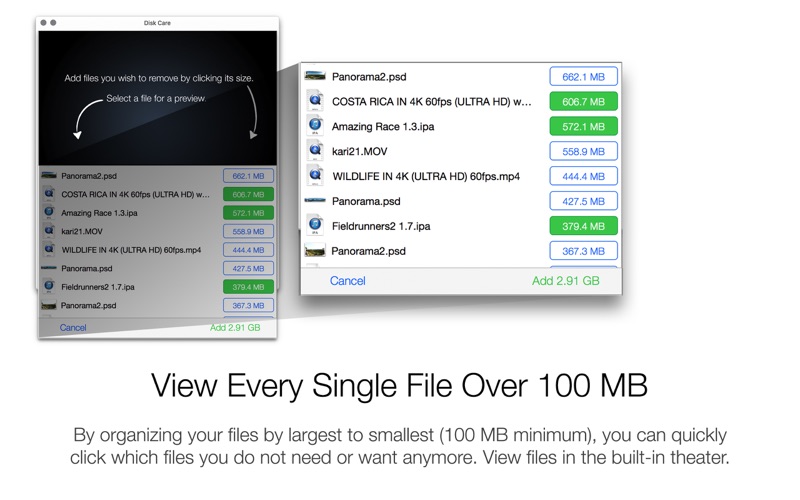800x500 pixels.
Task: Select COSTA RICA IN 4K name in small window
Action: coord(136,194)
